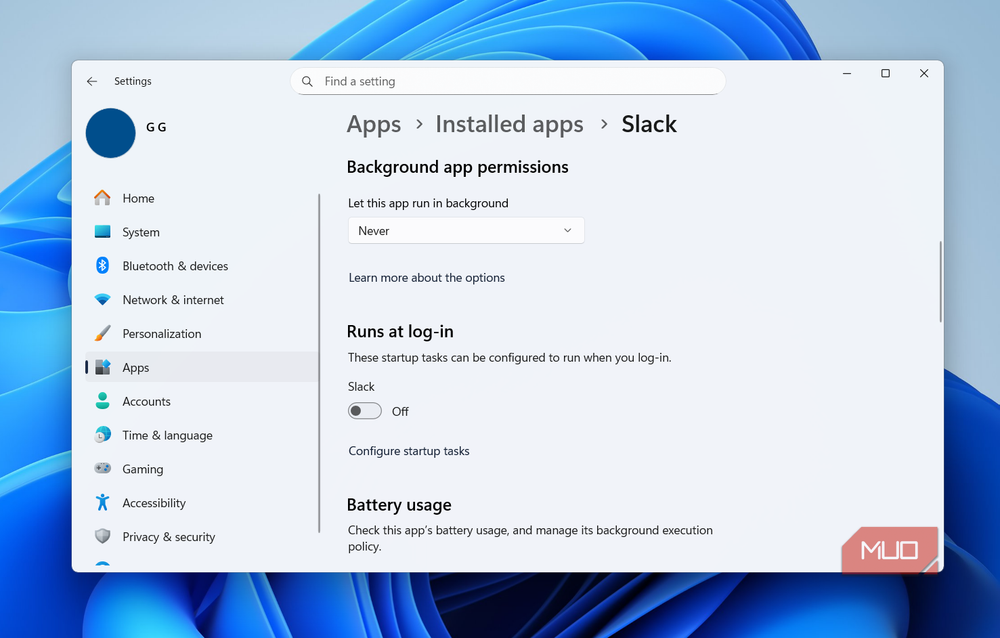The width and height of the screenshot is (1000, 638).
Task: Click the search magnifier icon
Action: tap(307, 82)
